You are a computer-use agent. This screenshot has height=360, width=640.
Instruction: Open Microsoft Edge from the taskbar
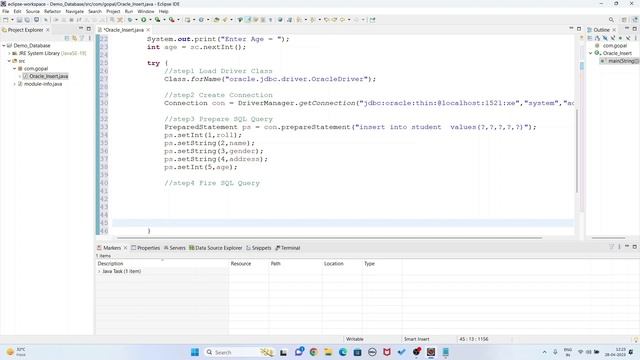[343, 352]
